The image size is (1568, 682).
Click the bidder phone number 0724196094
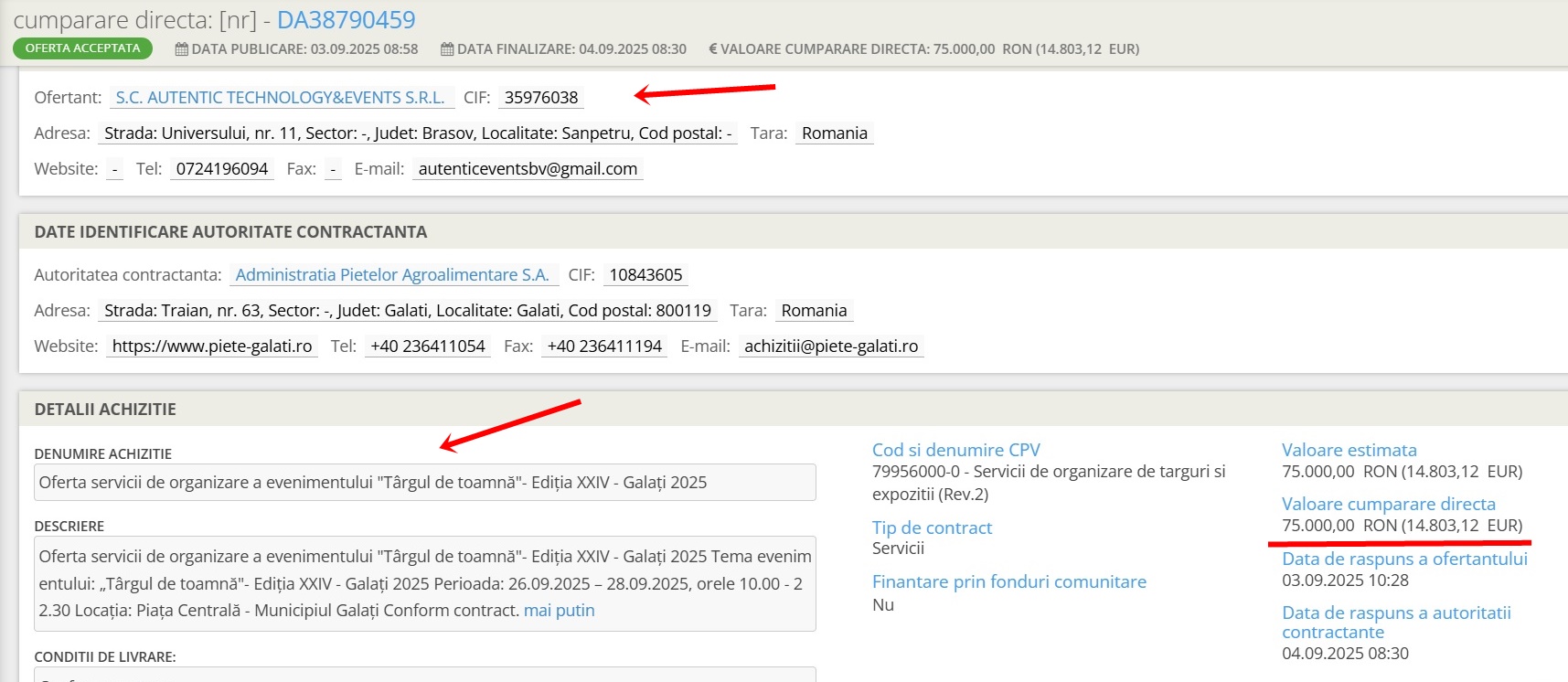click(x=222, y=169)
